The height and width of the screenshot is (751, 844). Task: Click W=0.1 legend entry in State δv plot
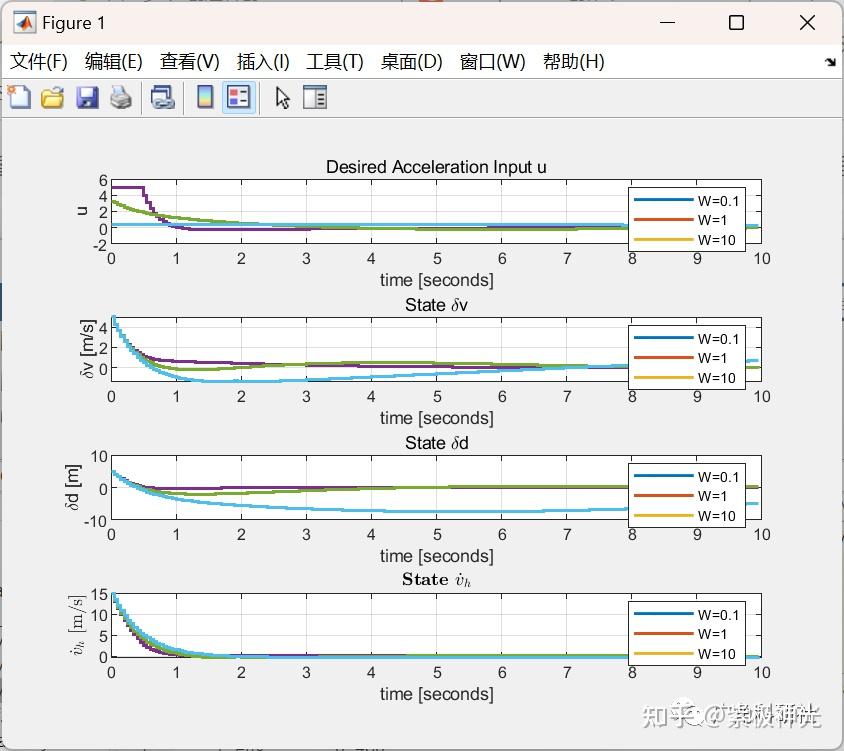click(687, 338)
